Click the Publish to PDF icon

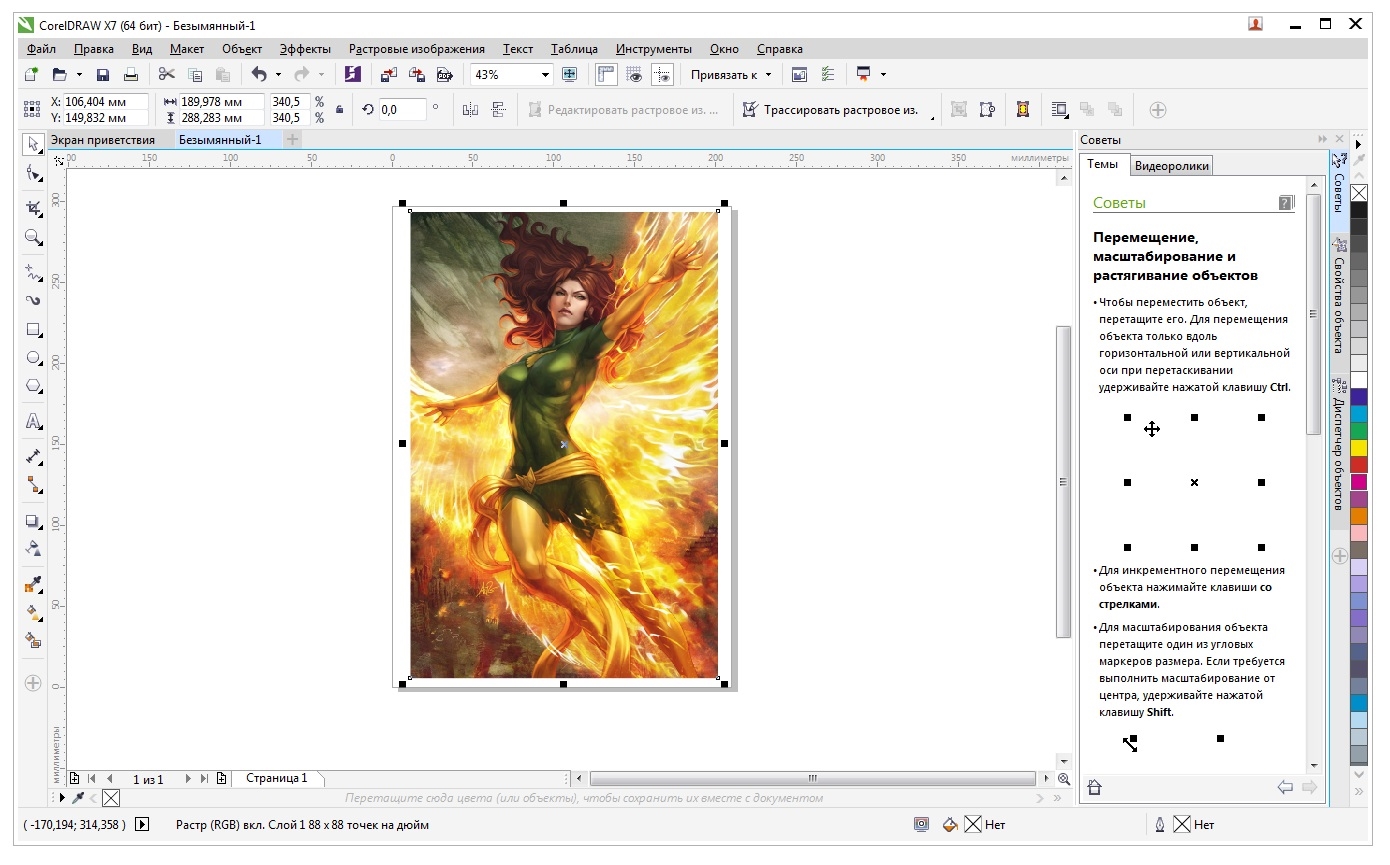[445, 74]
